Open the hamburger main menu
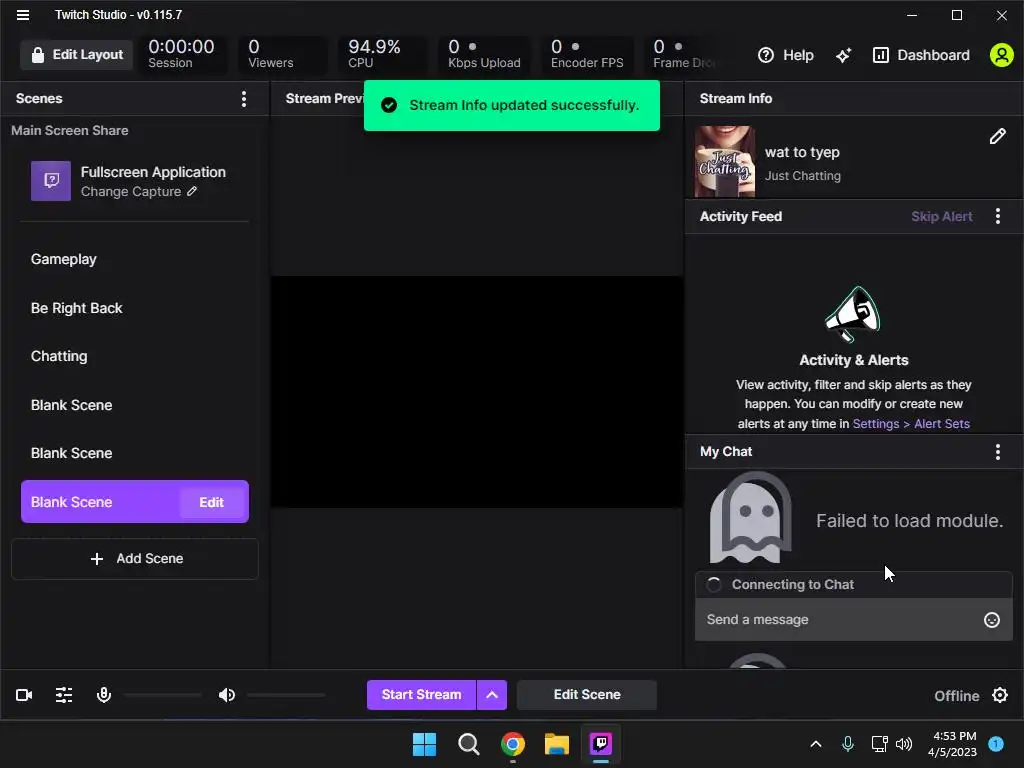This screenshot has height=768, width=1024. [23, 14]
